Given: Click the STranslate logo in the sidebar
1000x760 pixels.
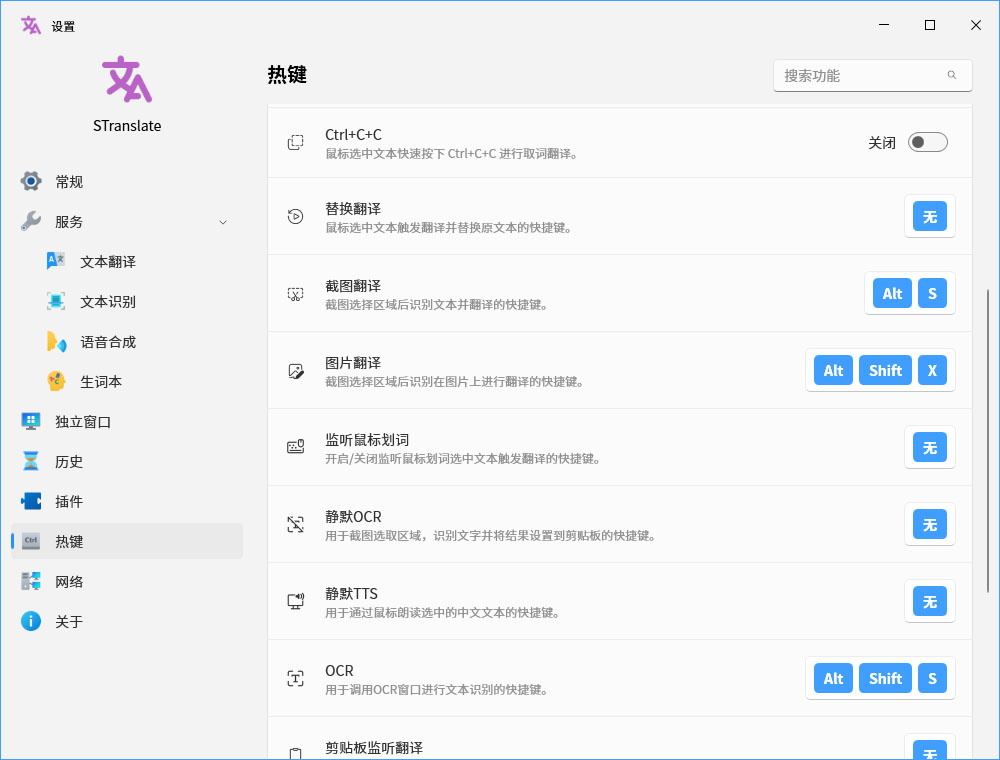Looking at the screenshot, I should (x=127, y=79).
